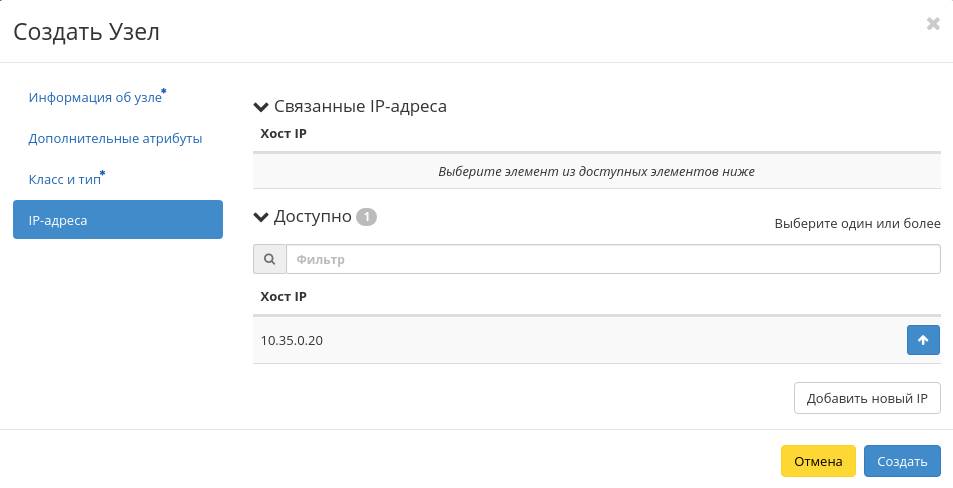Click the yellow Отмена button
The height and width of the screenshot is (488, 953).
tap(818, 461)
